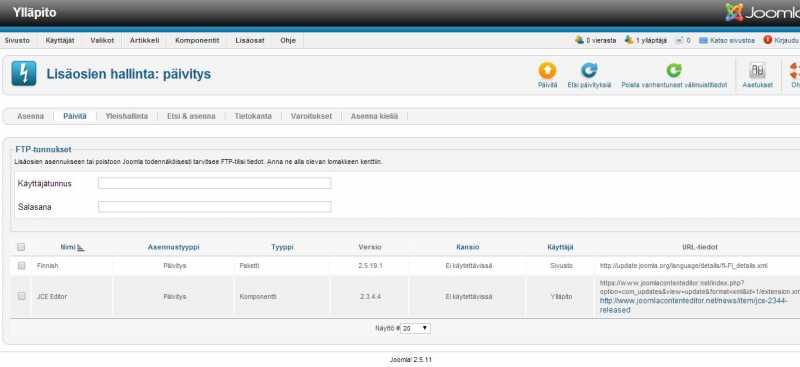800x367 pixels.
Task: Switch to the Päivitä tab
Action: (75, 116)
